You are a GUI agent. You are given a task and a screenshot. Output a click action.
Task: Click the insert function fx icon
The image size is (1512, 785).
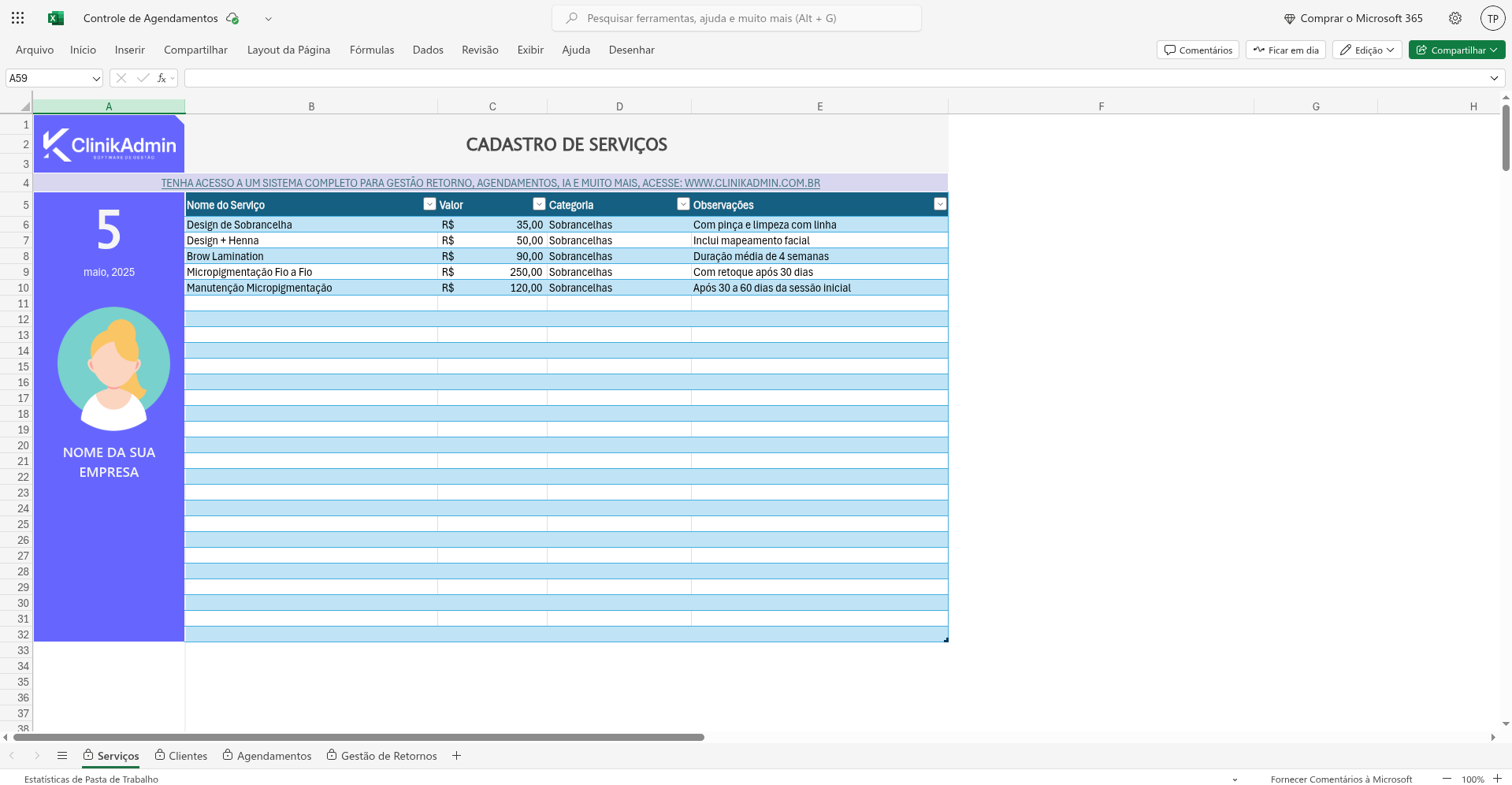click(x=162, y=78)
